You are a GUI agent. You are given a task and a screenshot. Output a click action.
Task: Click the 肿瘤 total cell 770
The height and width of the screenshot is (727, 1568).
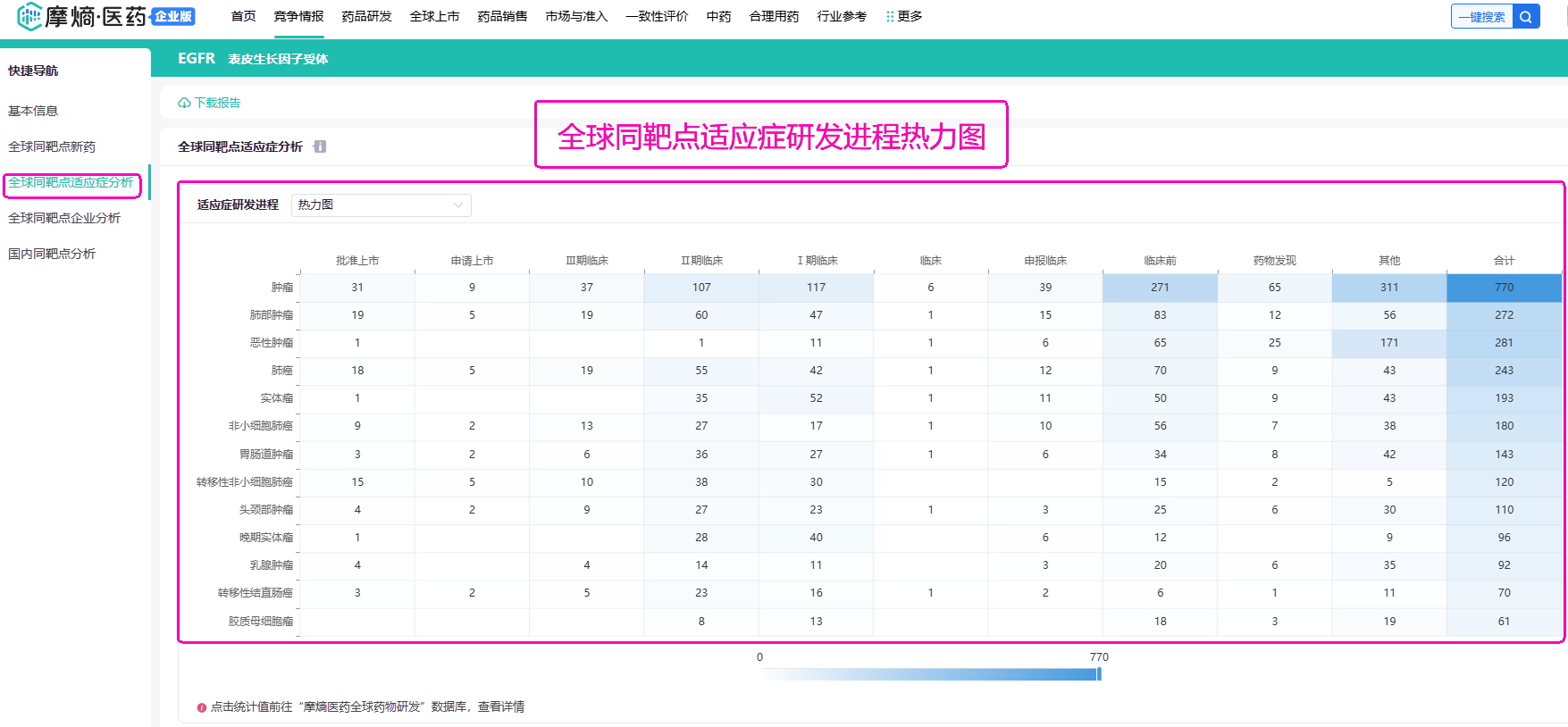(x=1505, y=288)
